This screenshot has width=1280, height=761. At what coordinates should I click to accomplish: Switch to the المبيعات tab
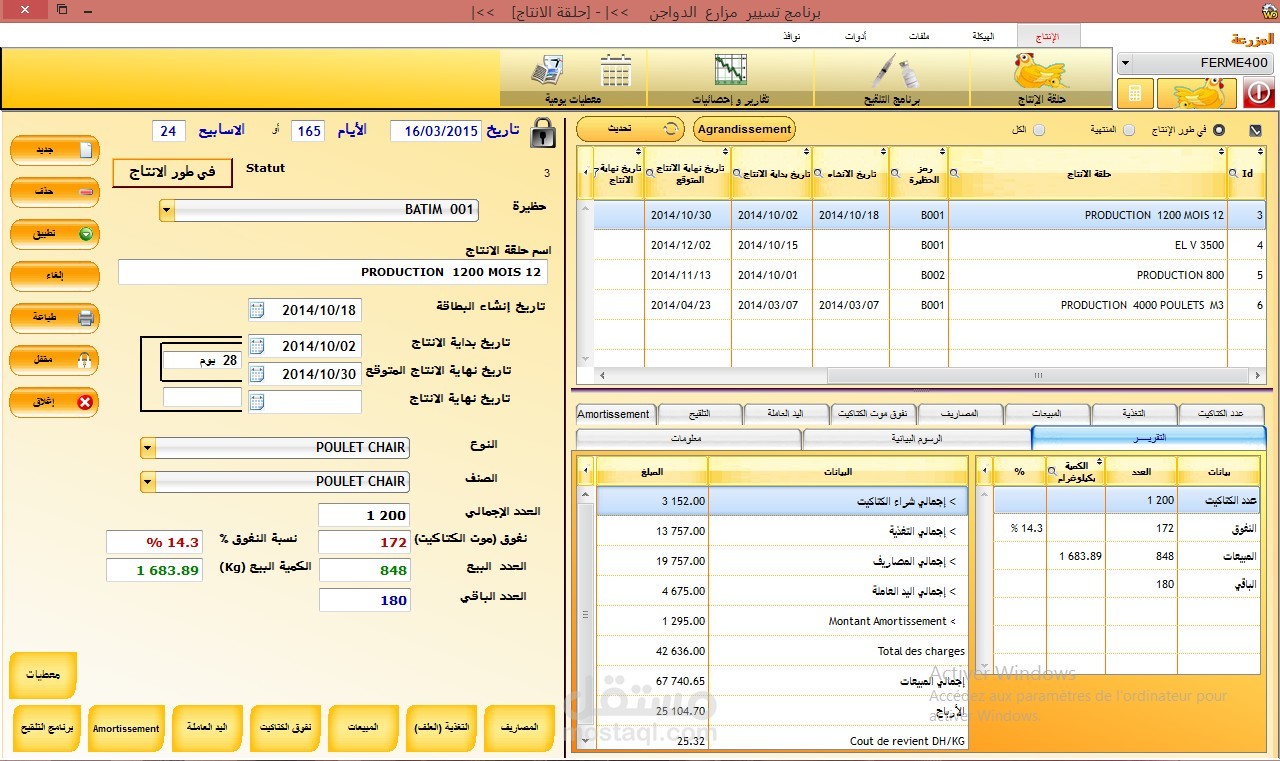click(1047, 414)
